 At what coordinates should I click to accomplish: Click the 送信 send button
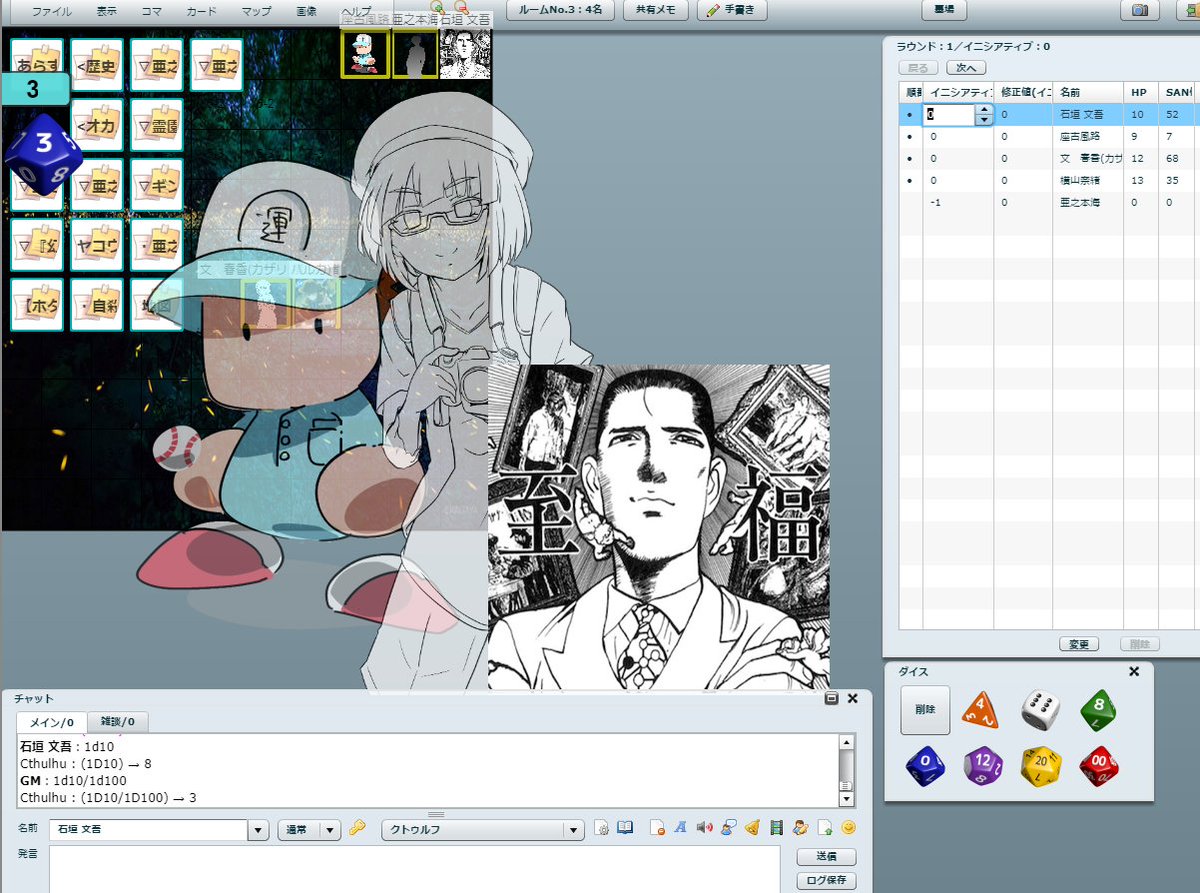tap(826, 857)
